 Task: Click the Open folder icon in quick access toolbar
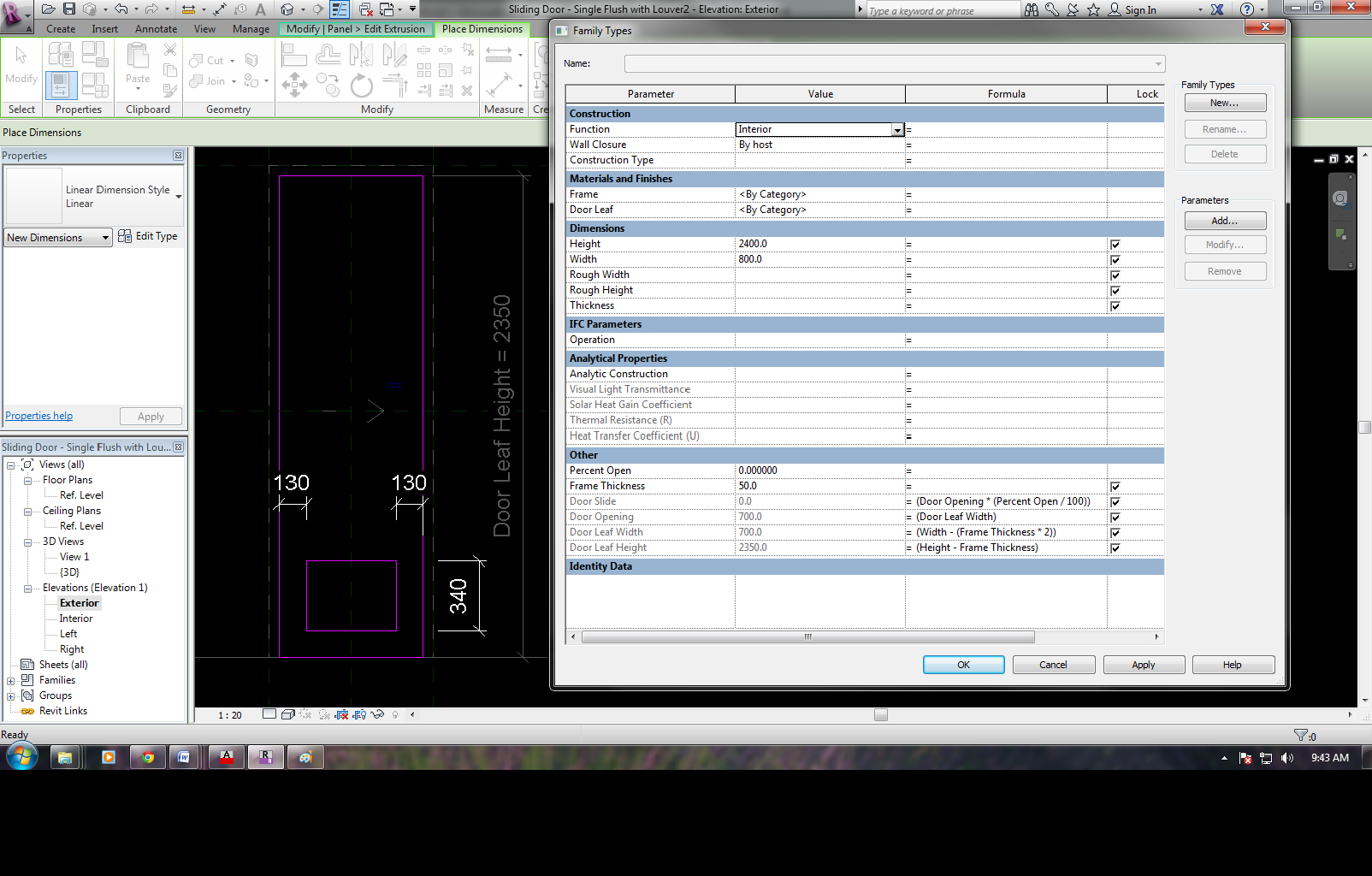[49, 9]
